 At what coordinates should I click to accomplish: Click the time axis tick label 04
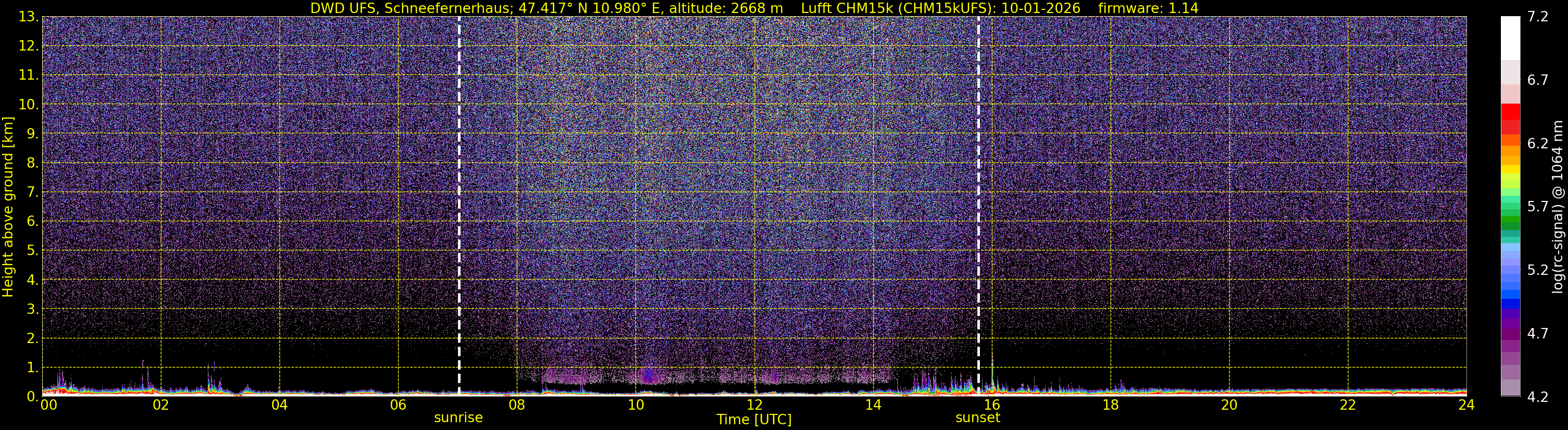[279, 405]
